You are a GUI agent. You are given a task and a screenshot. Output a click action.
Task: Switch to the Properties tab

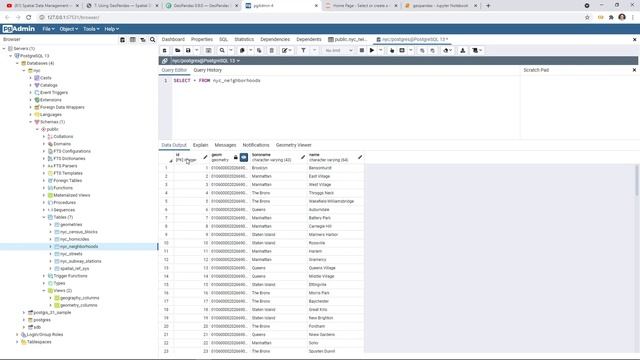click(x=202, y=40)
